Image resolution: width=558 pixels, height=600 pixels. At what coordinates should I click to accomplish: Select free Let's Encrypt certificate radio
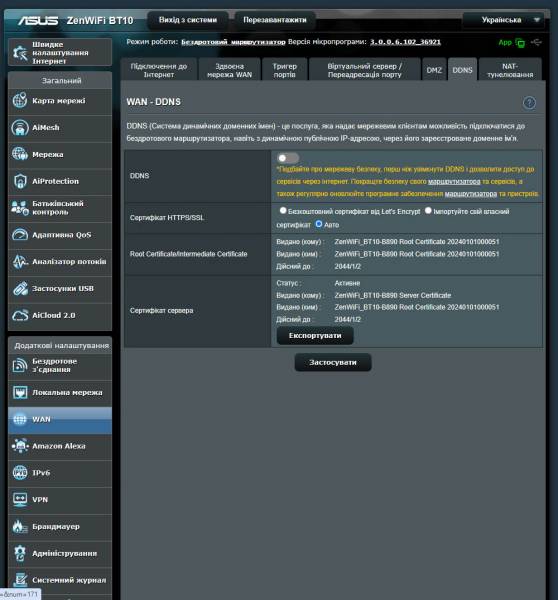(x=283, y=210)
